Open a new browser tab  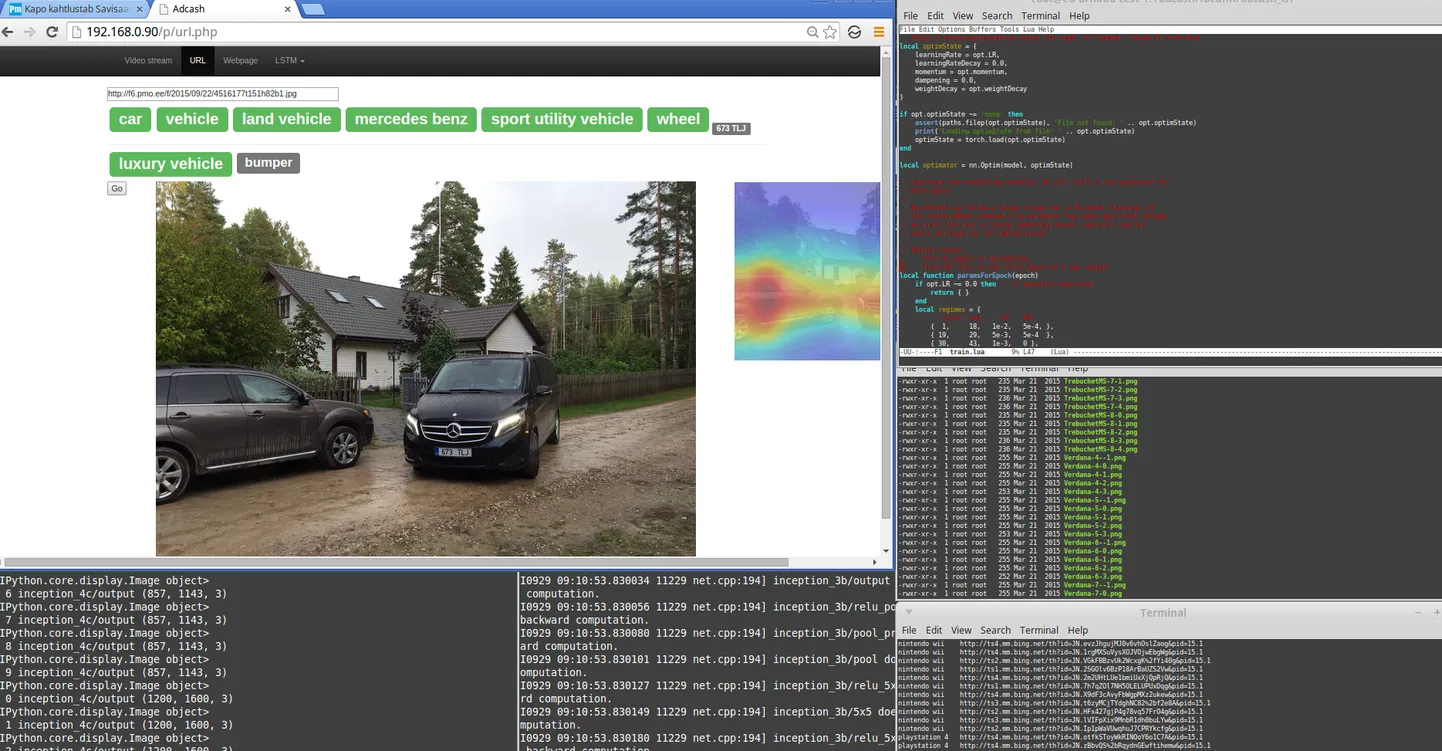point(313,9)
